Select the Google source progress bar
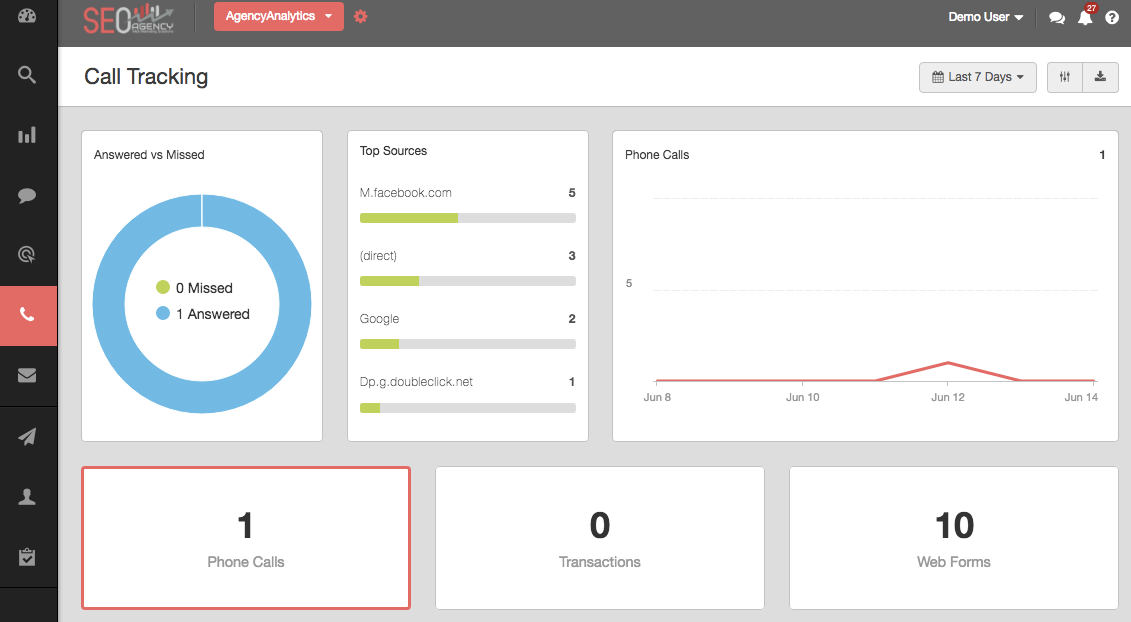Viewport: 1131px width, 622px height. [x=467, y=344]
